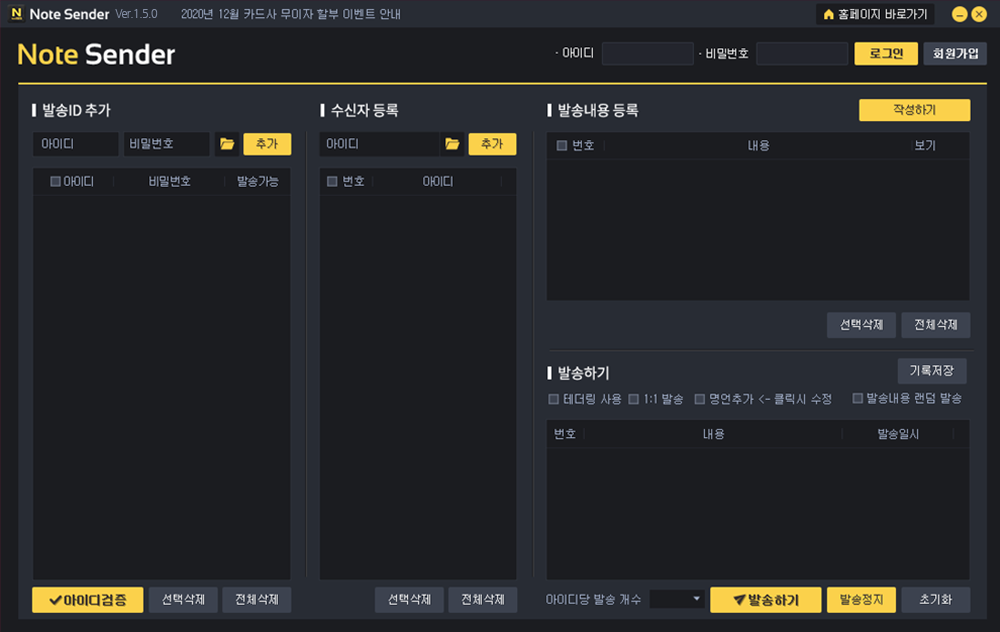
Task: Minimize the Note Sender window
Action: [959, 14]
